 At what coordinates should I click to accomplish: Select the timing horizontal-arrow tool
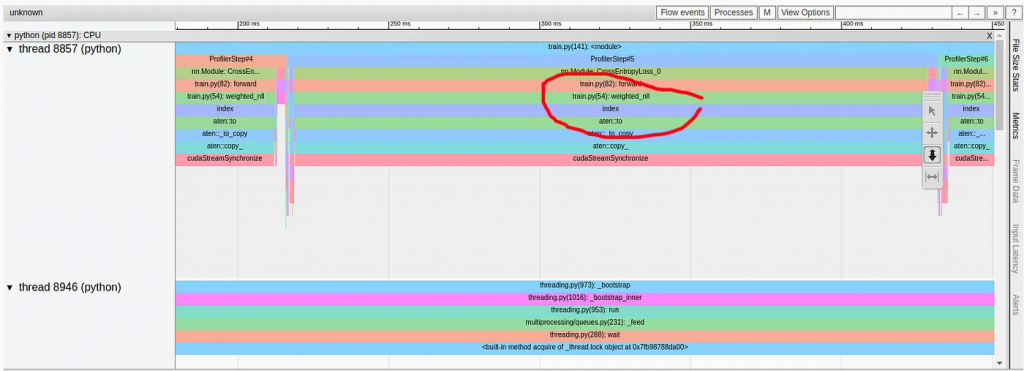[x=932, y=176]
